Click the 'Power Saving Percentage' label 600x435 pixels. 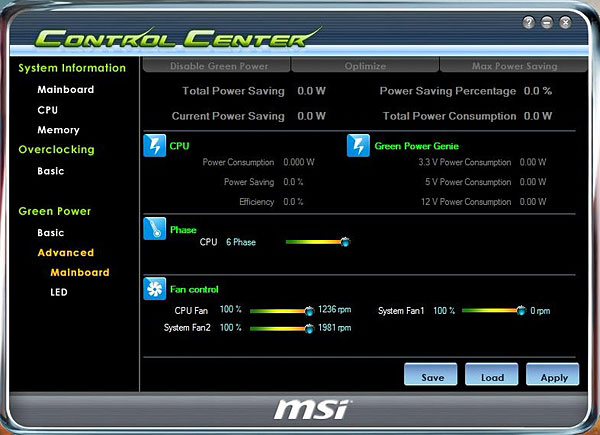(448, 91)
